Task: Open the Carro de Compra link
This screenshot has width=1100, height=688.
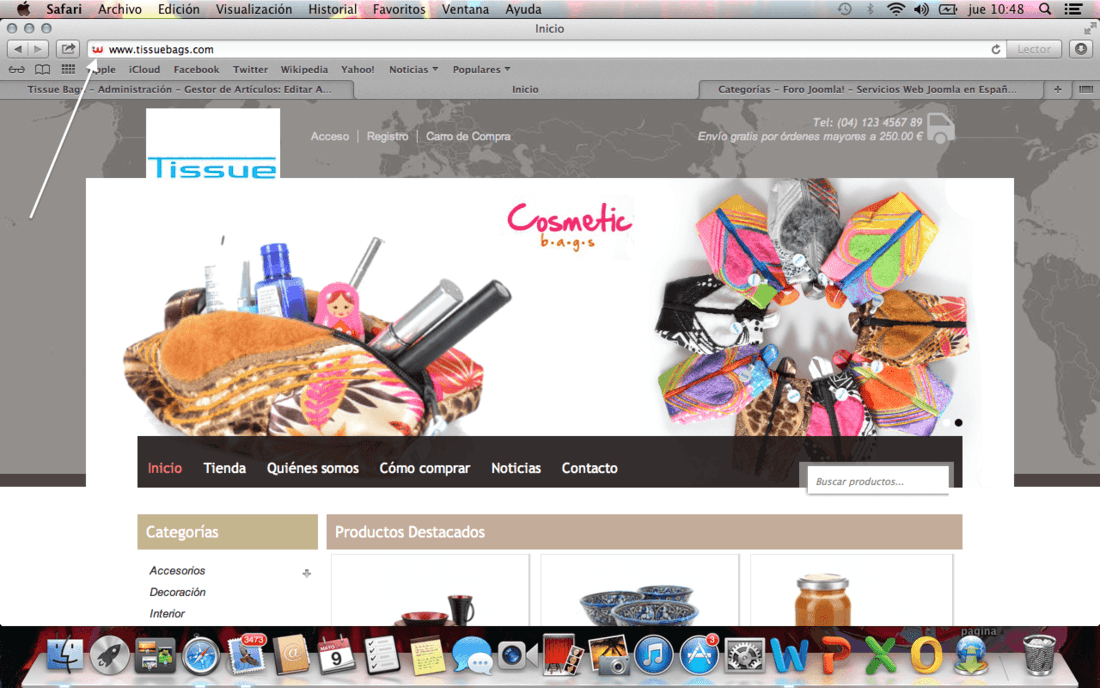Action: pyautogui.click(x=468, y=136)
